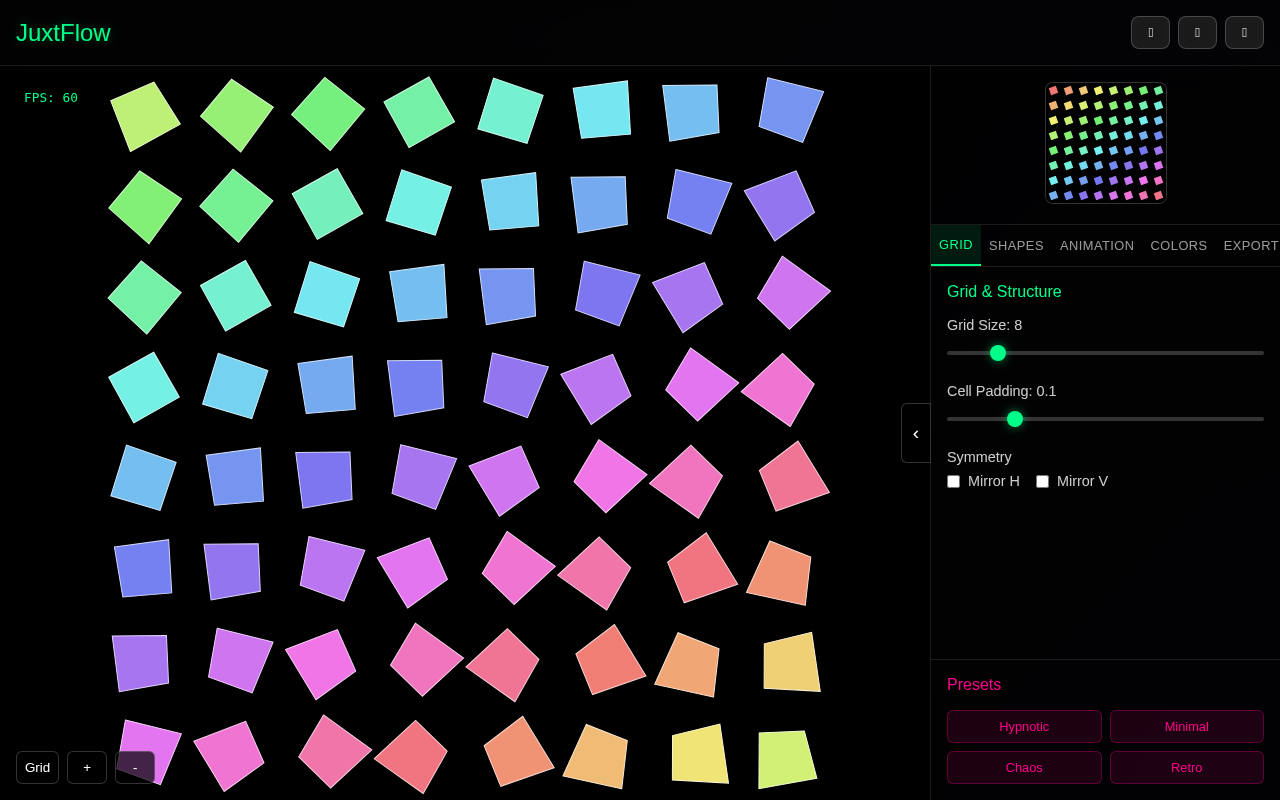Apply the Retro preset
Image resolution: width=1280 pixels, height=800 pixels.
click(1186, 767)
